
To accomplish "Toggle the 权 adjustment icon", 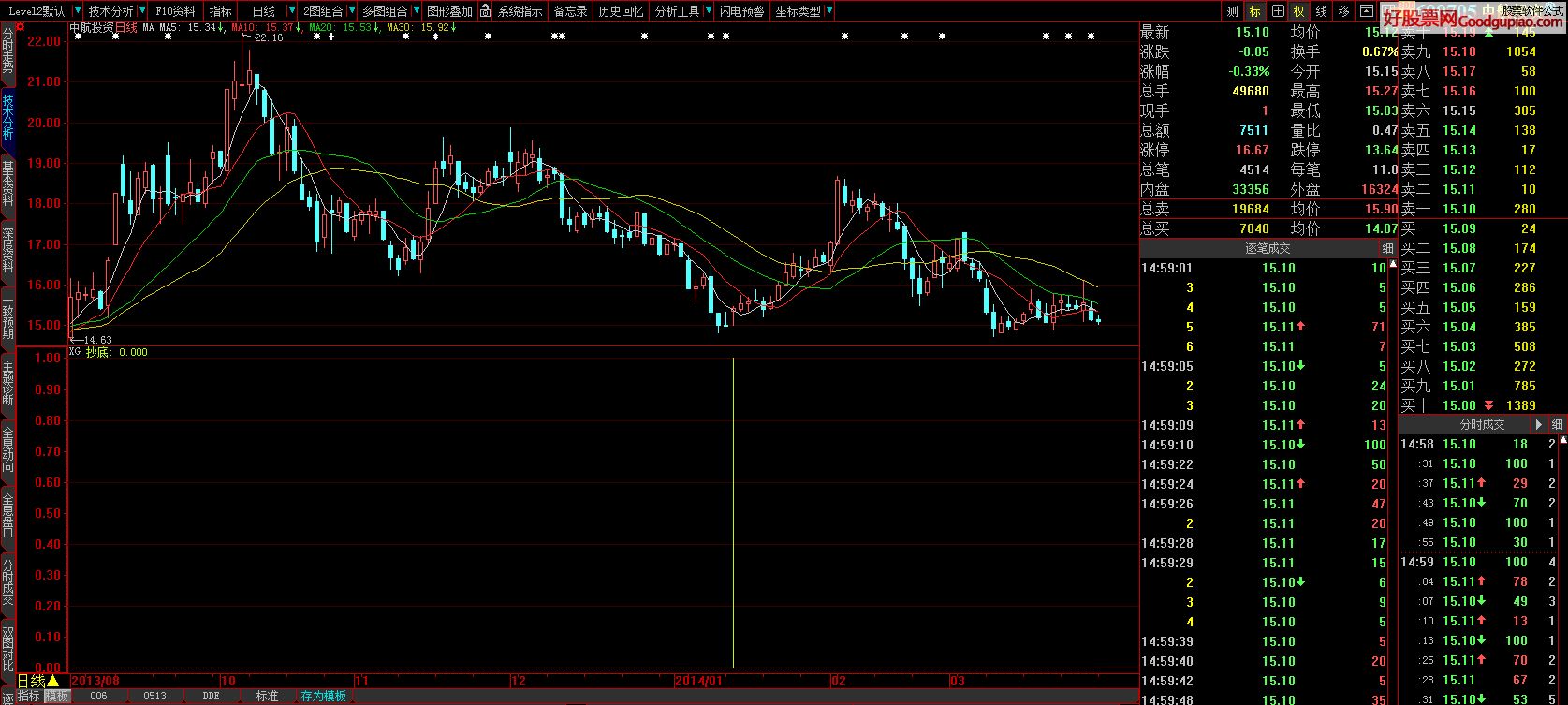I will [1299, 11].
